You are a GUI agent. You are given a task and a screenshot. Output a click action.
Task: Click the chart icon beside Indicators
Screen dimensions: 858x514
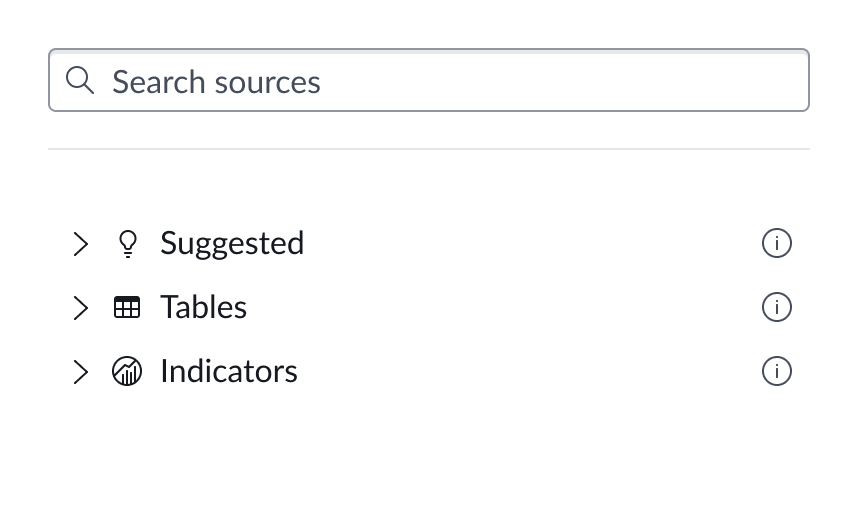click(127, 371)
